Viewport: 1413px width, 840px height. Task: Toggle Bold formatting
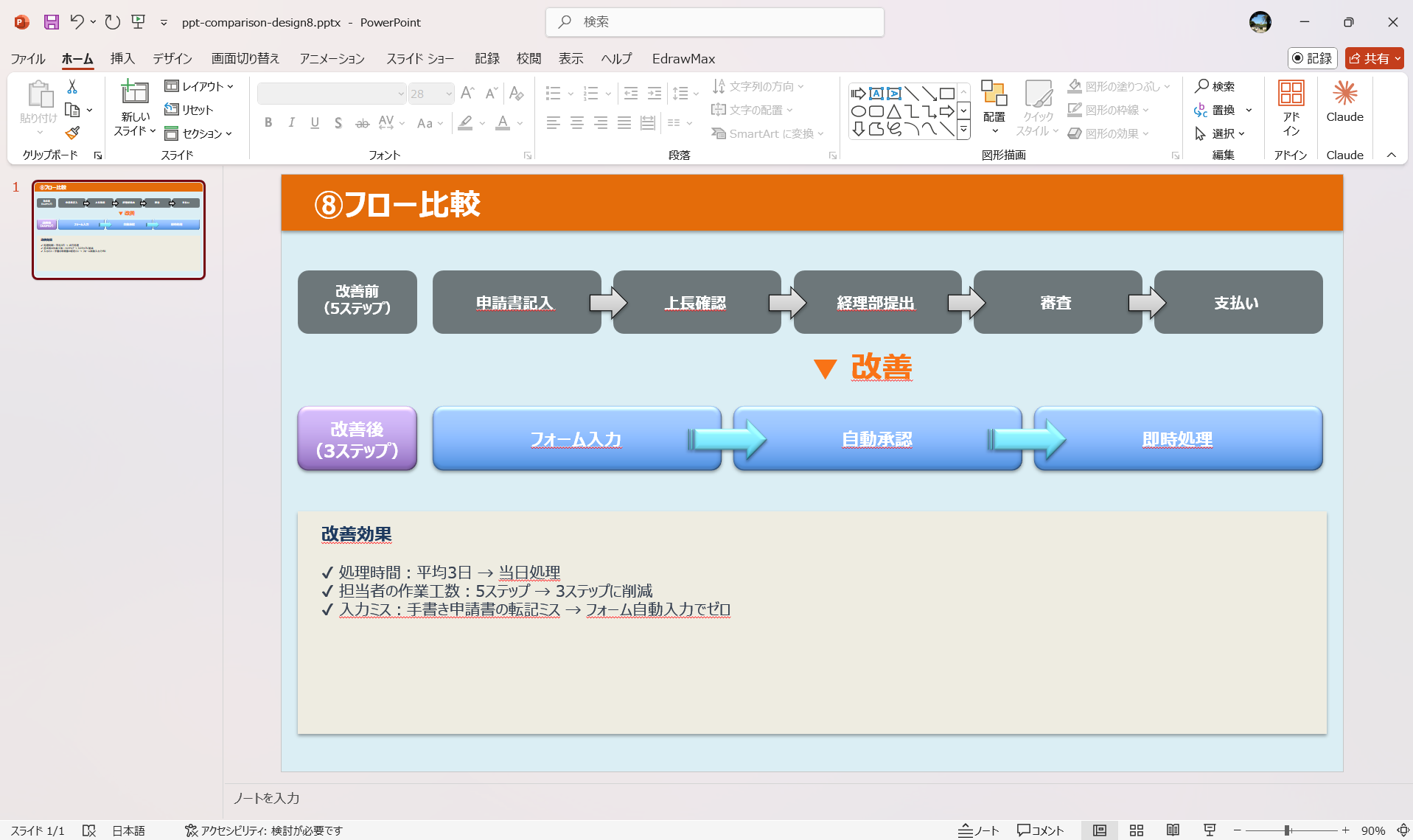[x=268, y=123]
